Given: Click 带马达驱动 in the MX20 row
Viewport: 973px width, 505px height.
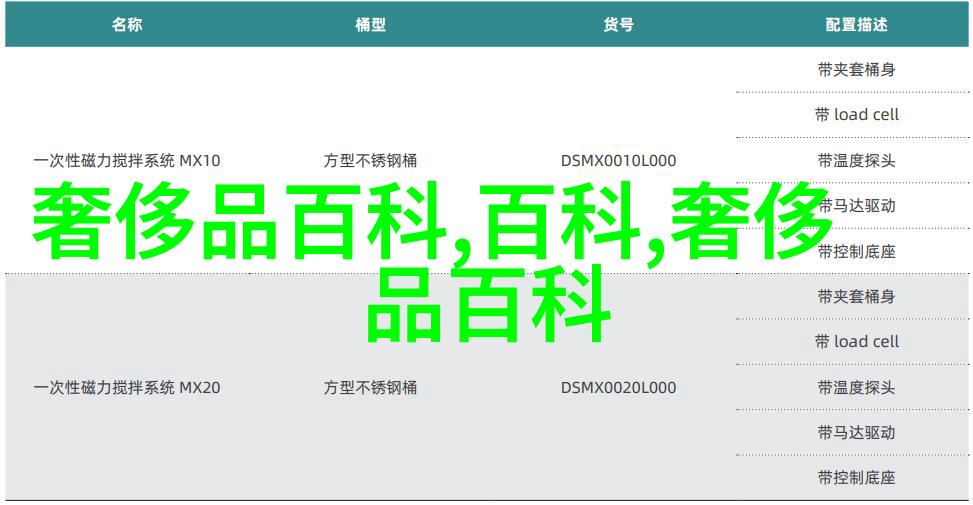Looking at the screenshot, I should [855, 433].
